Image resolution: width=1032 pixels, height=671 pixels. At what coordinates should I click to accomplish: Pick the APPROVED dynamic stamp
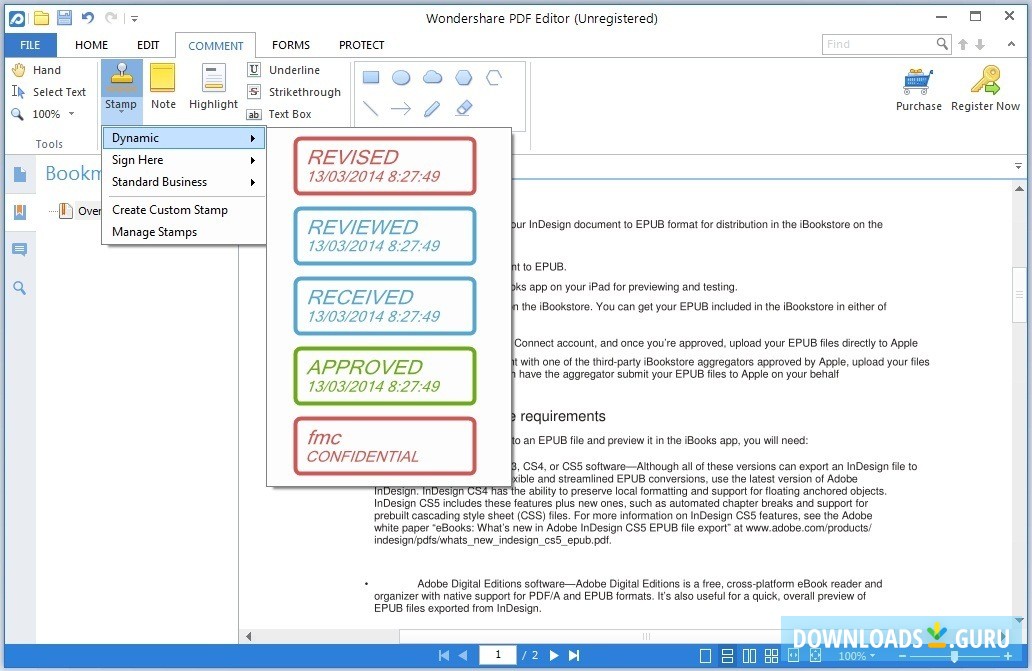(x=385, y=376)
